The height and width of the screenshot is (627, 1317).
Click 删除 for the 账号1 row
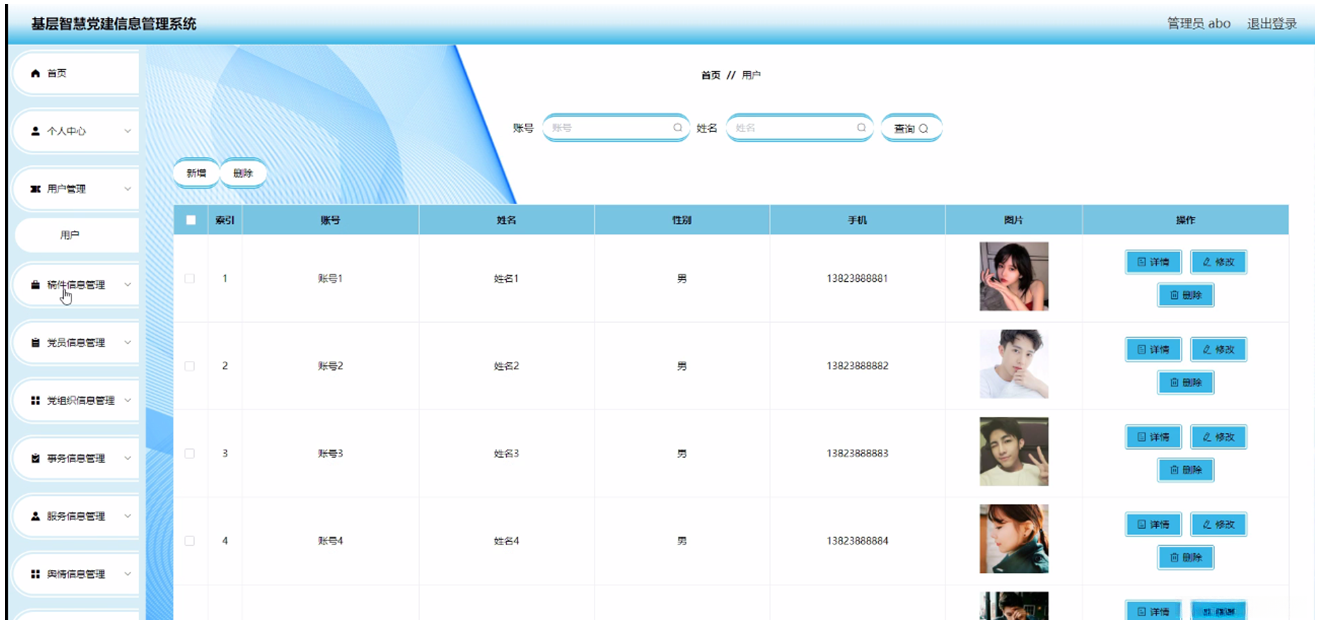[1186, 295]
